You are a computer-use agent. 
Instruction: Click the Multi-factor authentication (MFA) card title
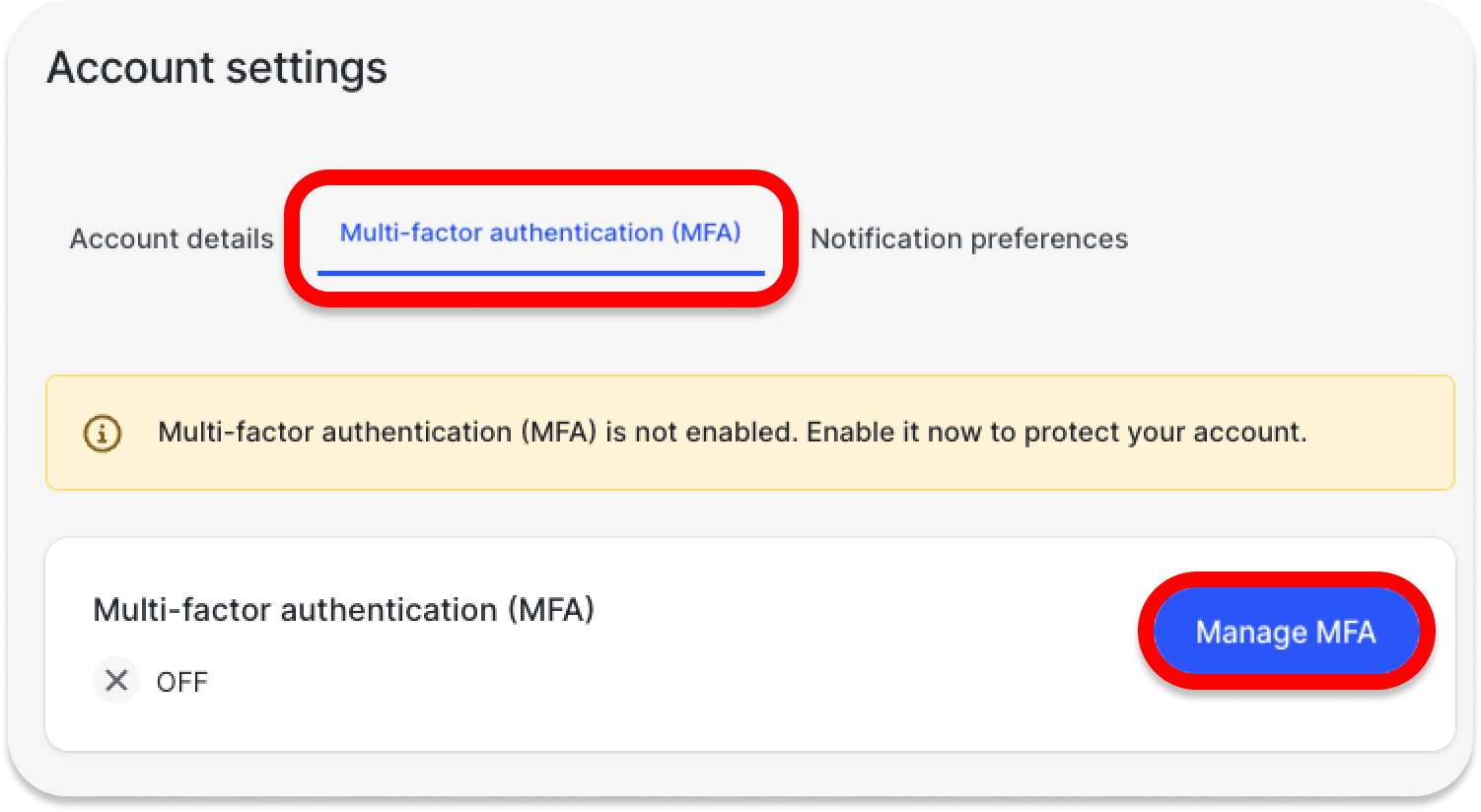tap(343, 610)
